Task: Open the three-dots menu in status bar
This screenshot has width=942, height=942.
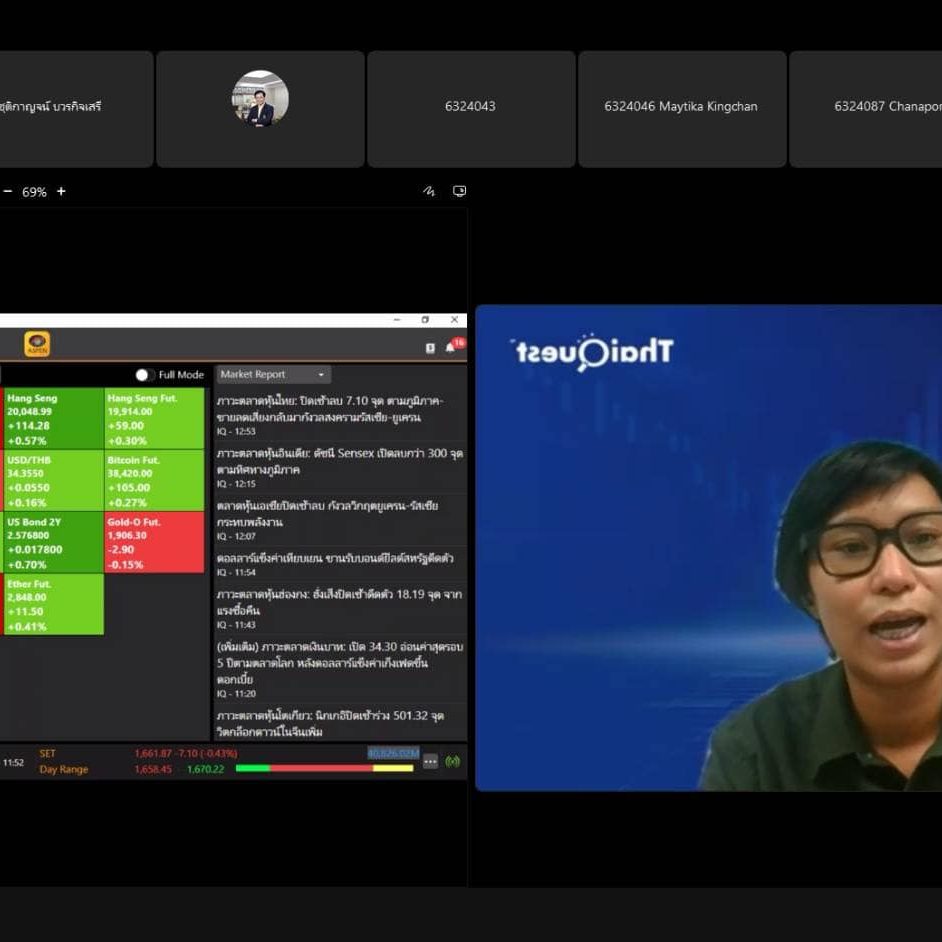Action: [430, 761]
